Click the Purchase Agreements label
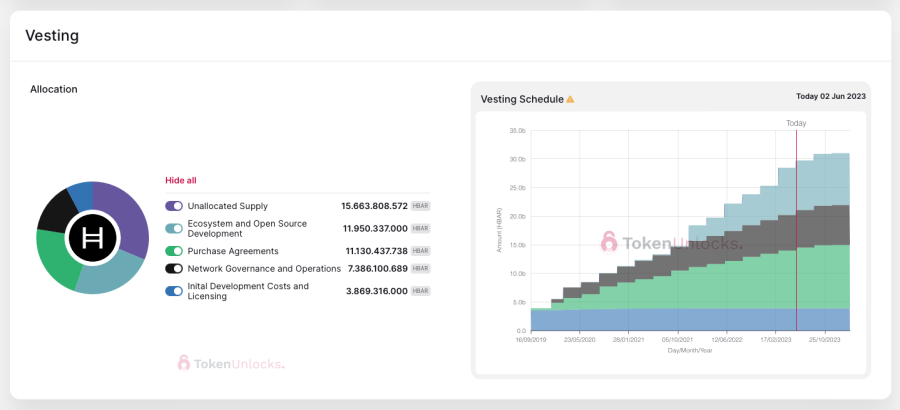The image size is (900, 410). [233, 251]
